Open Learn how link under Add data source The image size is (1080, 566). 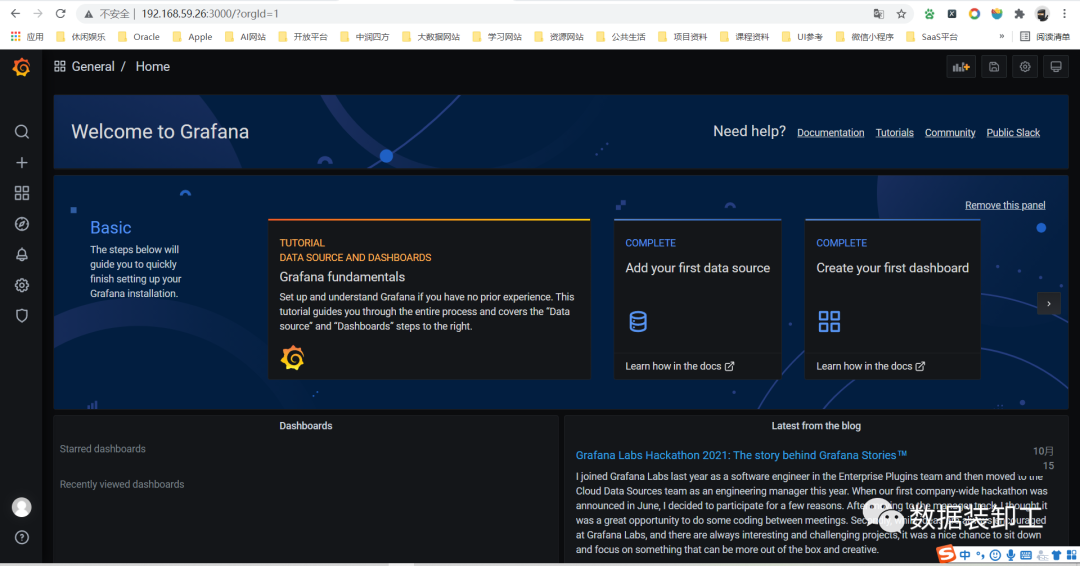680,366
